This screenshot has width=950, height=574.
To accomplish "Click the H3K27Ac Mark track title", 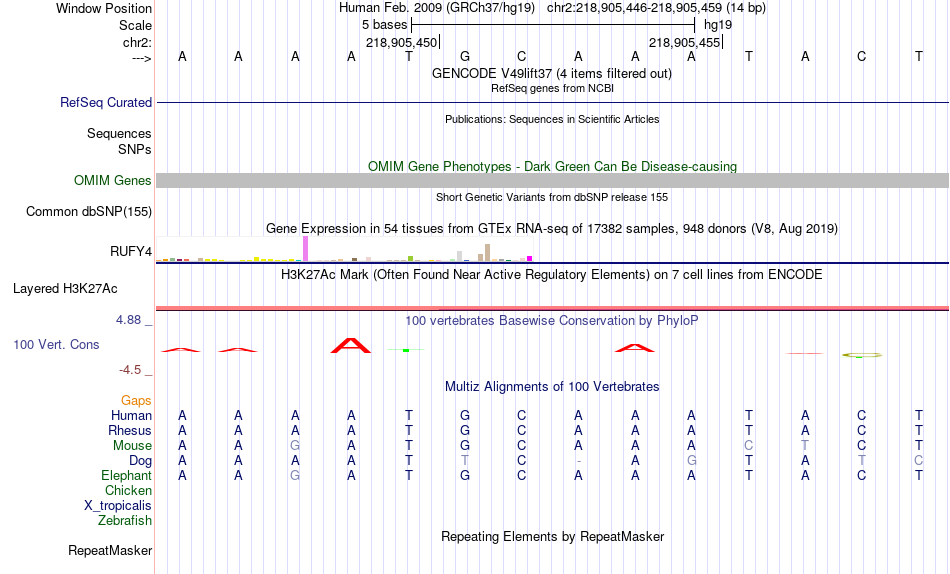I will [x=551, y=275].
